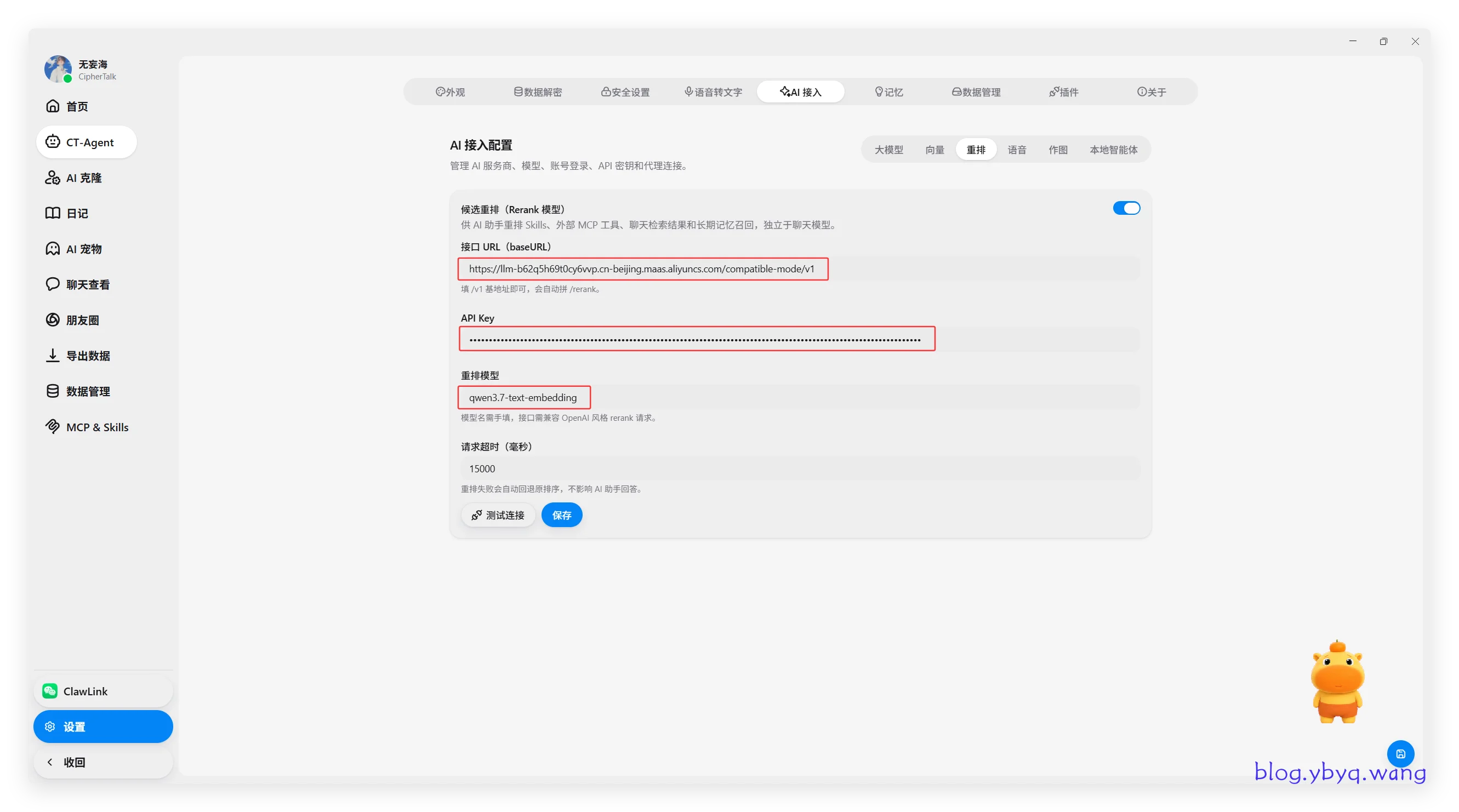Click the user avatar 无妄海

point(58,69)
